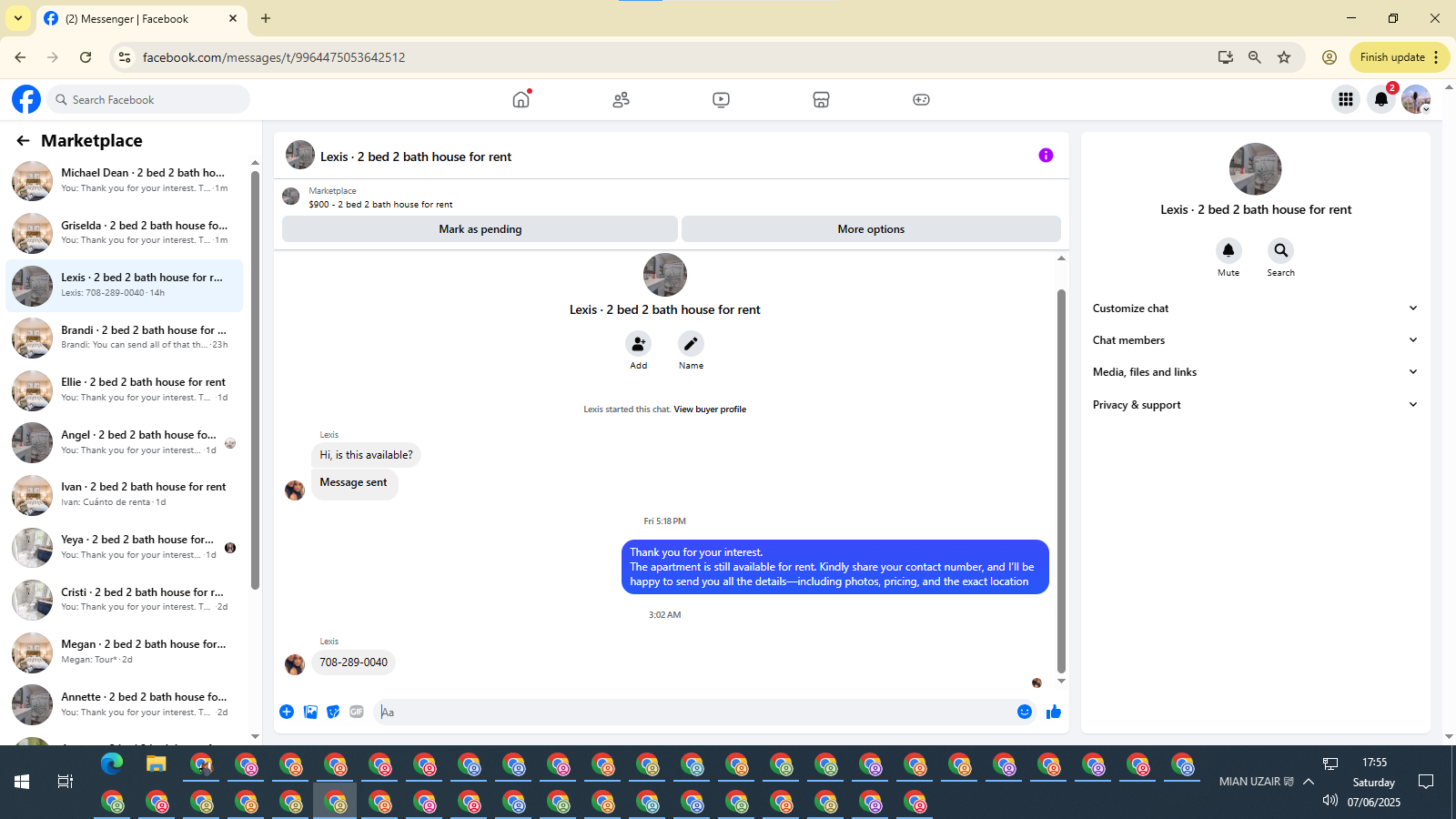The height and width of the screenshot is (819, 1456).
Task: Open more actions plus icon in composer
Action: [x=287, y=712]
